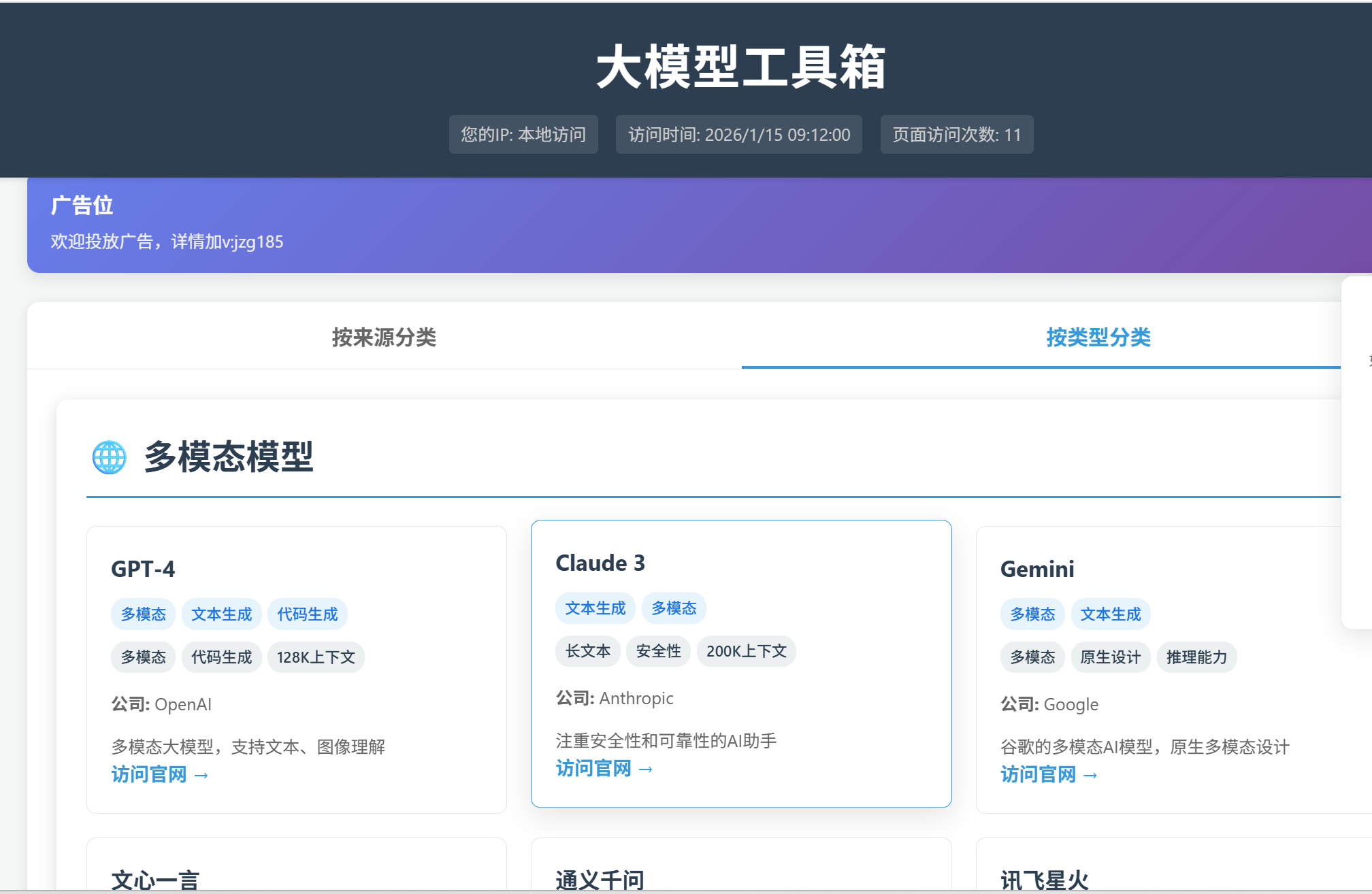1372x894 pixels.
Task: Click the 推理能力 tag on Gemini
Action: tap(1196, 657)
